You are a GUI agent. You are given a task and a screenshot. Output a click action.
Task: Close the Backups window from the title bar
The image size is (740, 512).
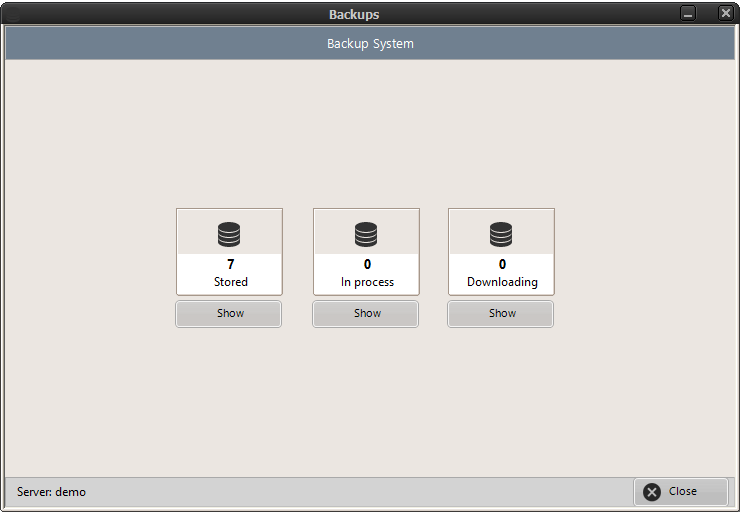726,13
